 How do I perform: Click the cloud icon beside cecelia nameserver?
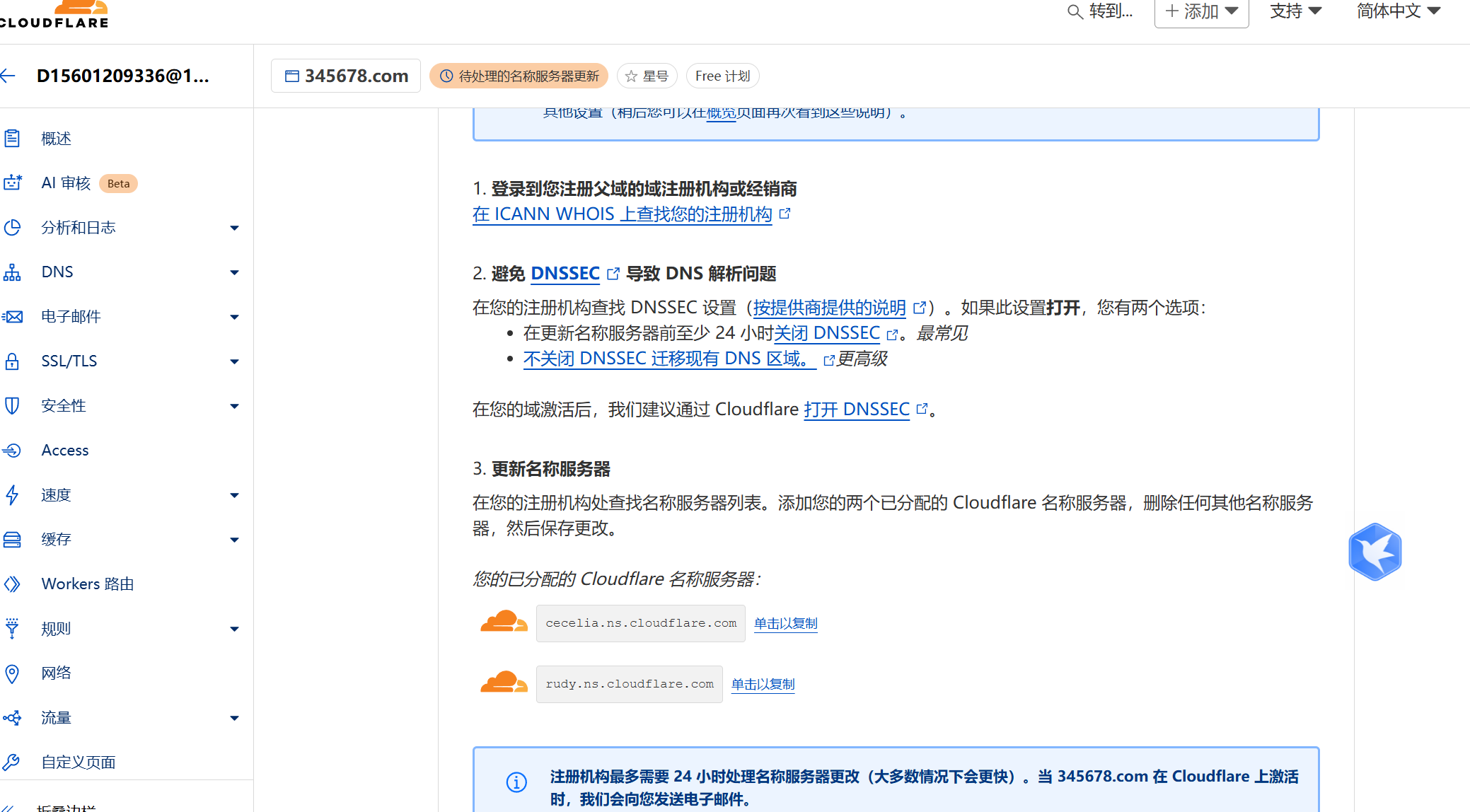[x=504, y=622]
